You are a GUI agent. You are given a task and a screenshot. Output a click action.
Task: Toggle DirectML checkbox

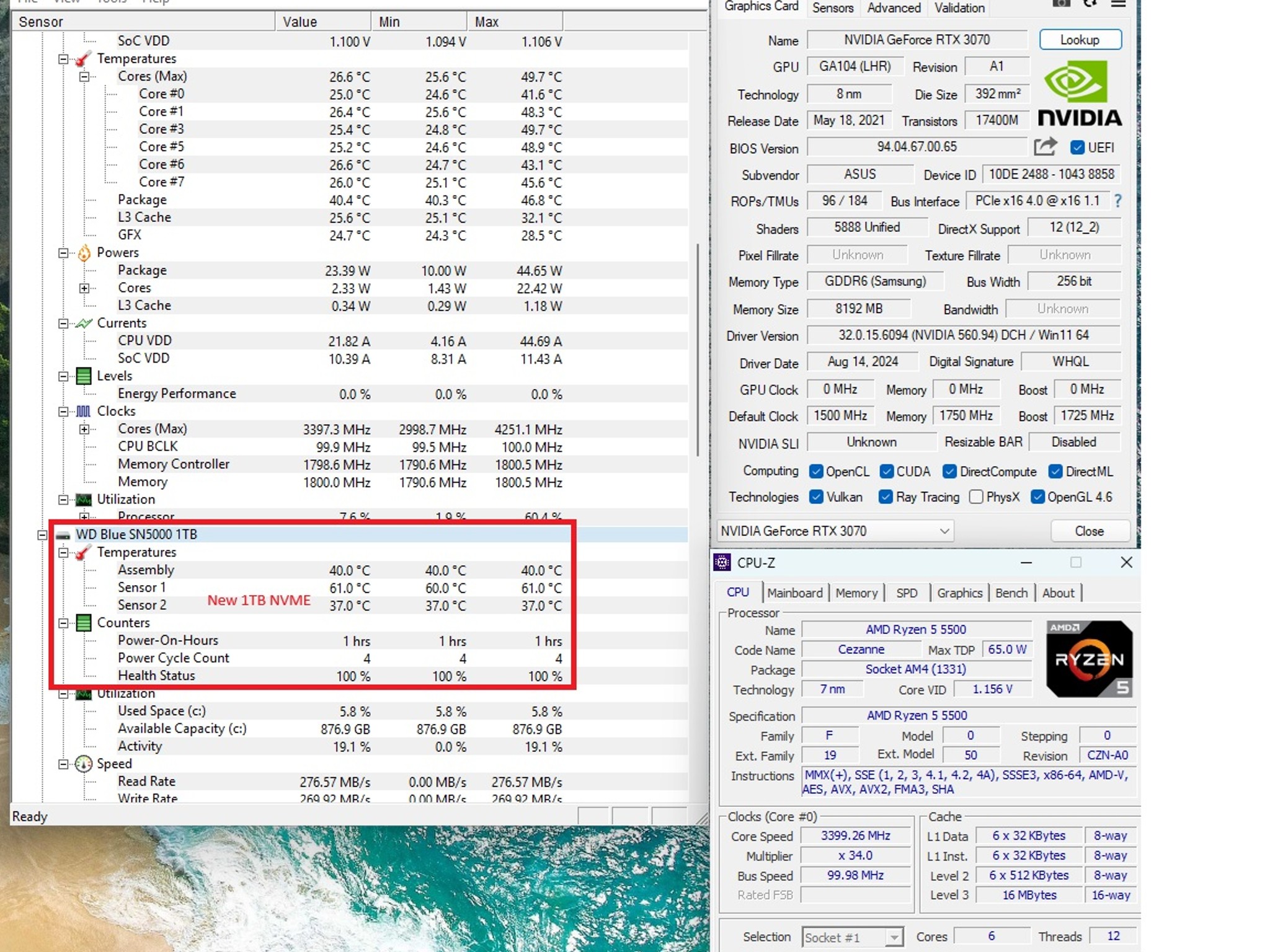coord(1055,472)
